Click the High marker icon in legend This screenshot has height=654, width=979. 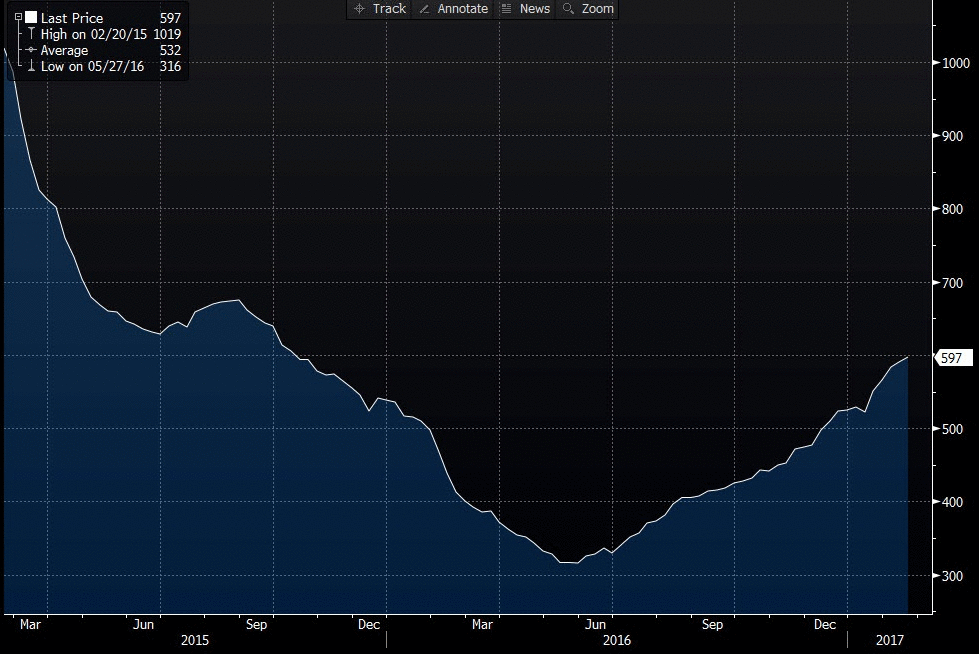32,34
